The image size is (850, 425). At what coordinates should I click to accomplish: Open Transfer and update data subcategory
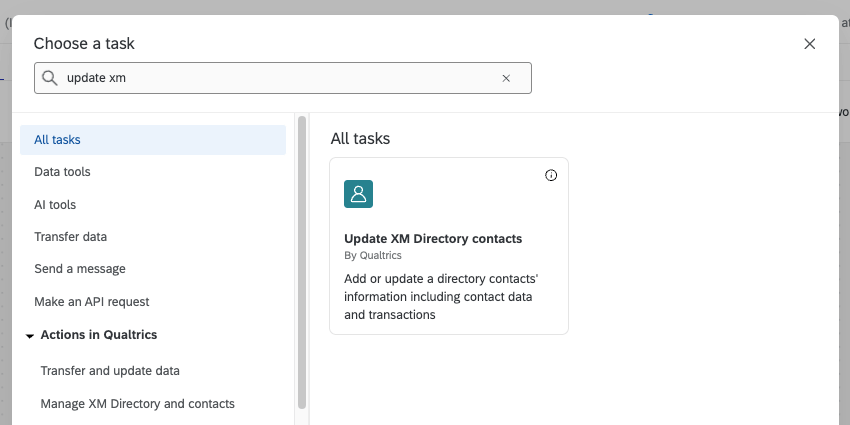(110, 370)
